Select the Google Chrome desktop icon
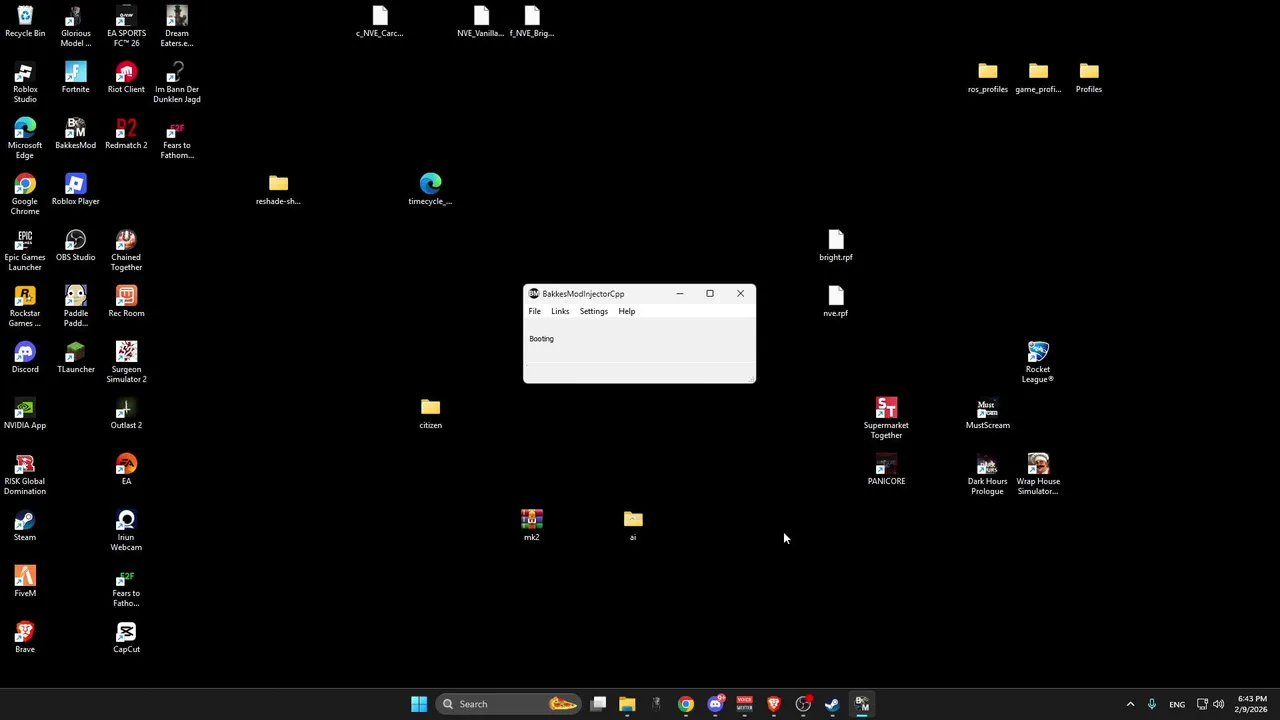The width and height of the screenshot is (1280, 720). pos(25,195)
